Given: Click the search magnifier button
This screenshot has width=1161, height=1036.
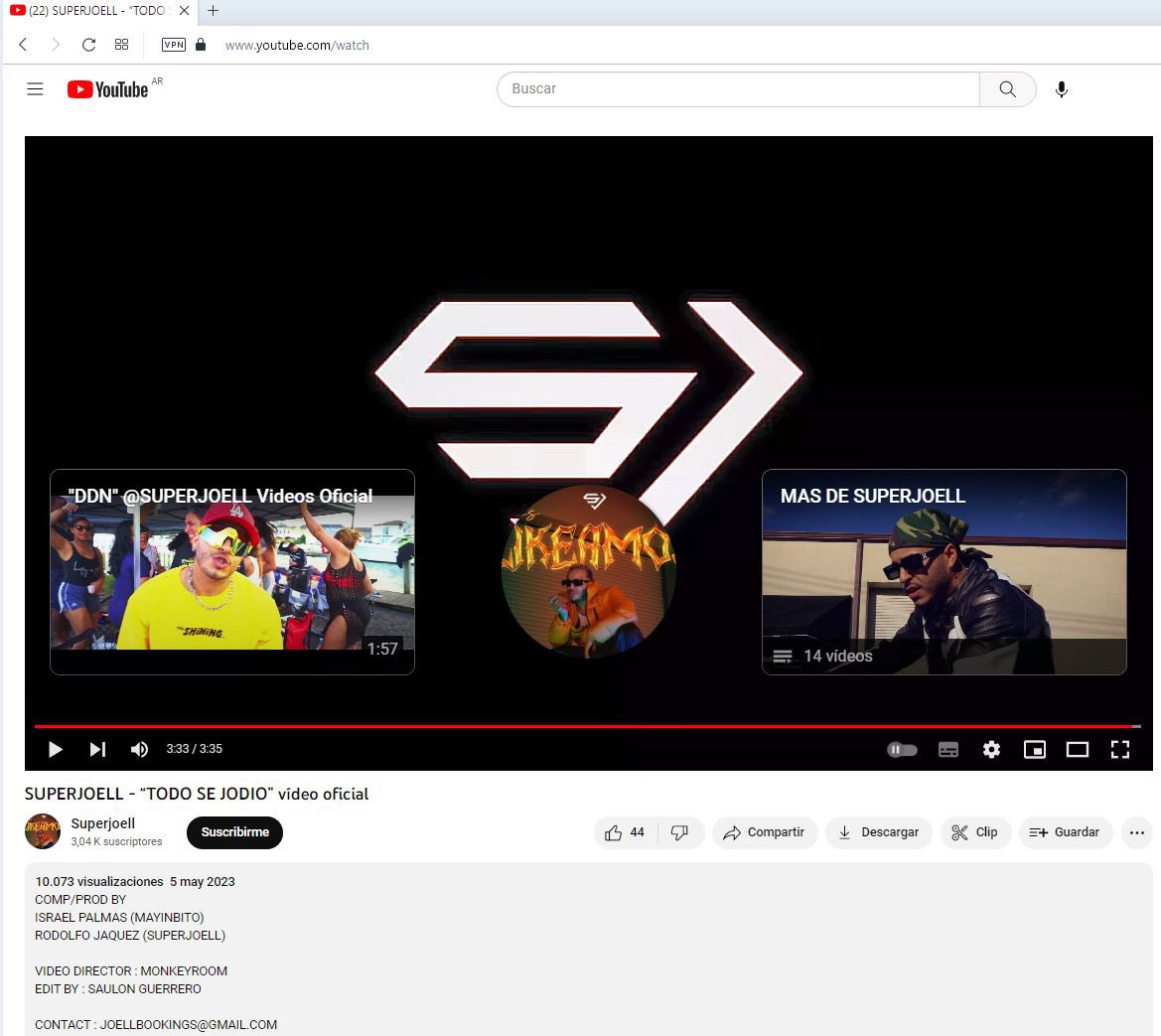Looking at the screenshot, I should point(1008,88).
